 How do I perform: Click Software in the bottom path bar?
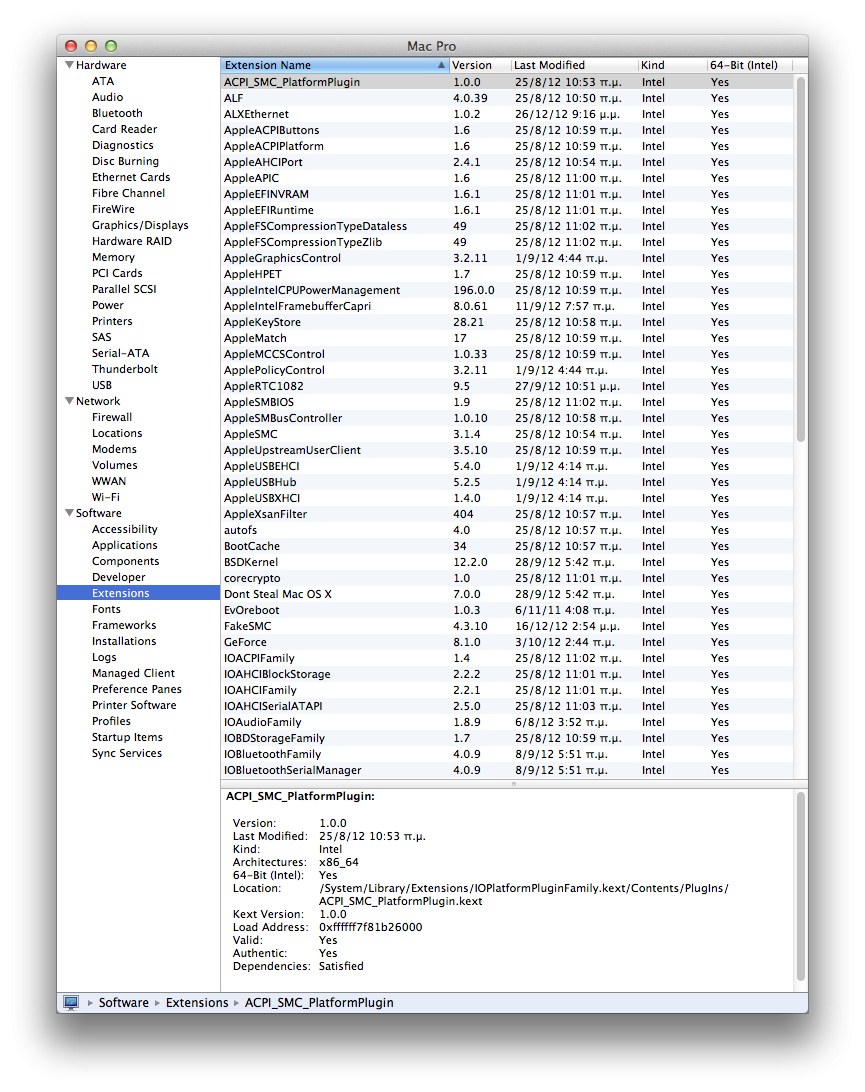click(x=123, y=1002)
